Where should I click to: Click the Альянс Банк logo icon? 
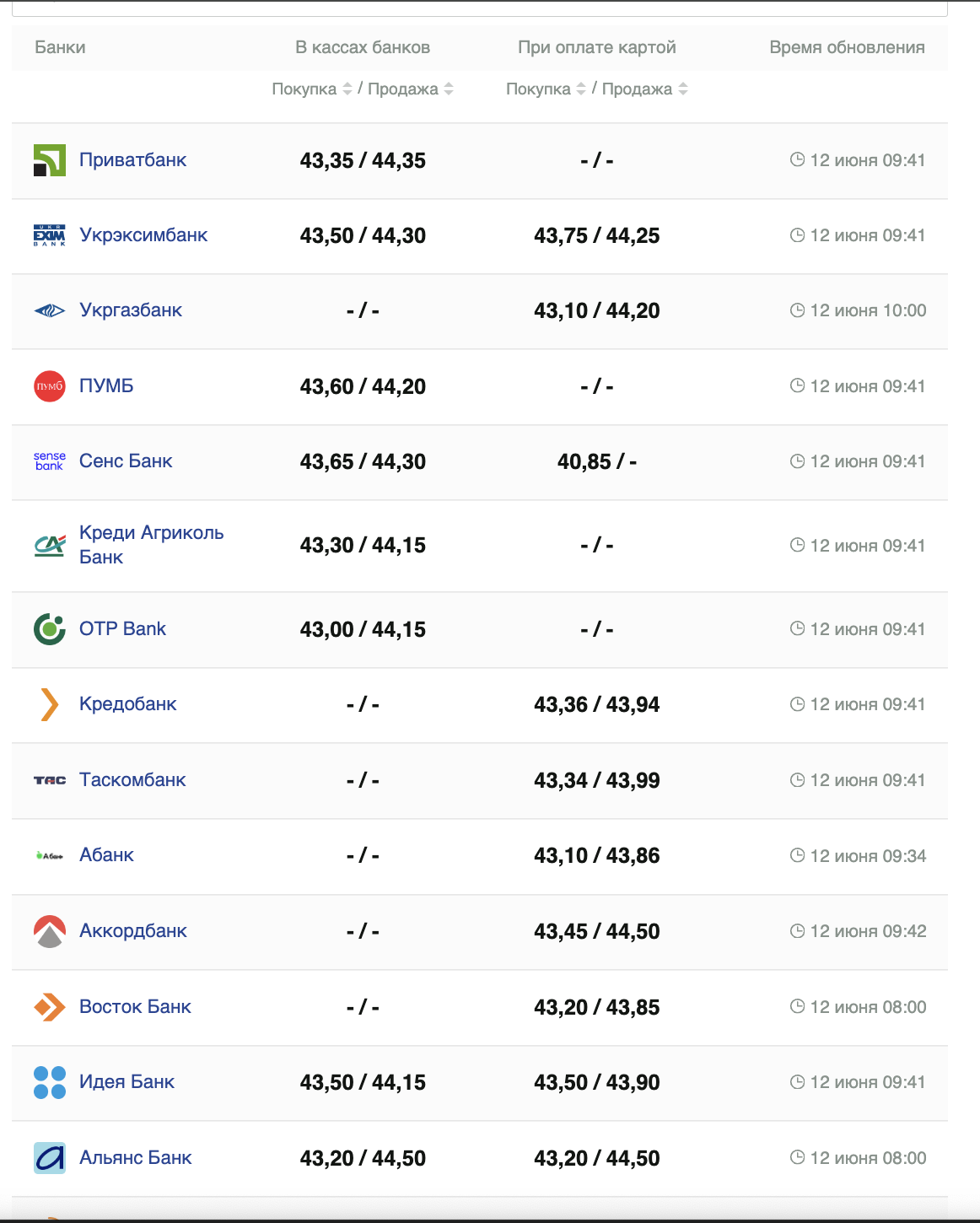tap(49, 1158)
